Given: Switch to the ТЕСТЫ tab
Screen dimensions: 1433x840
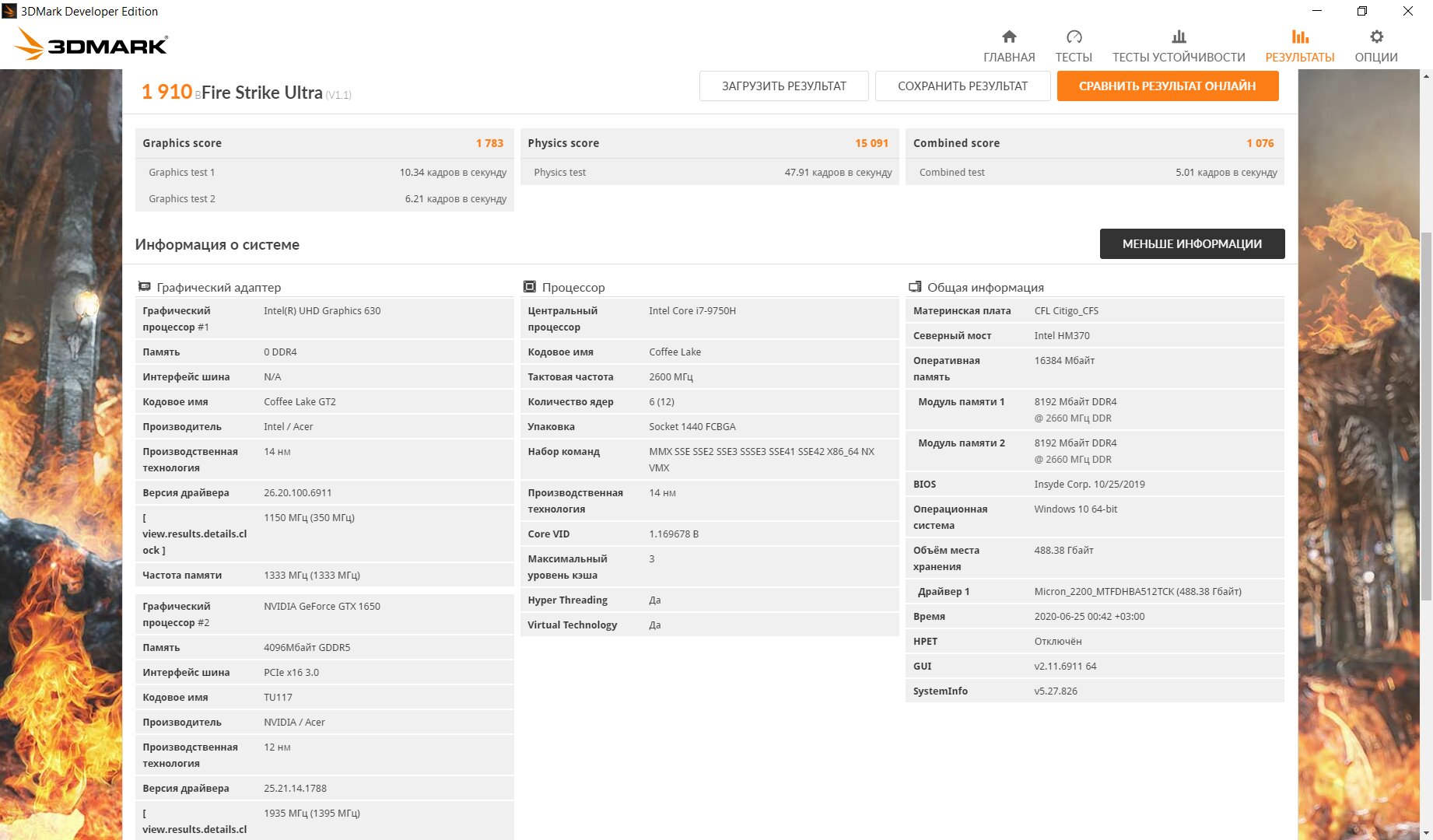Looking at the screenshot, I should coord(1074,57).
